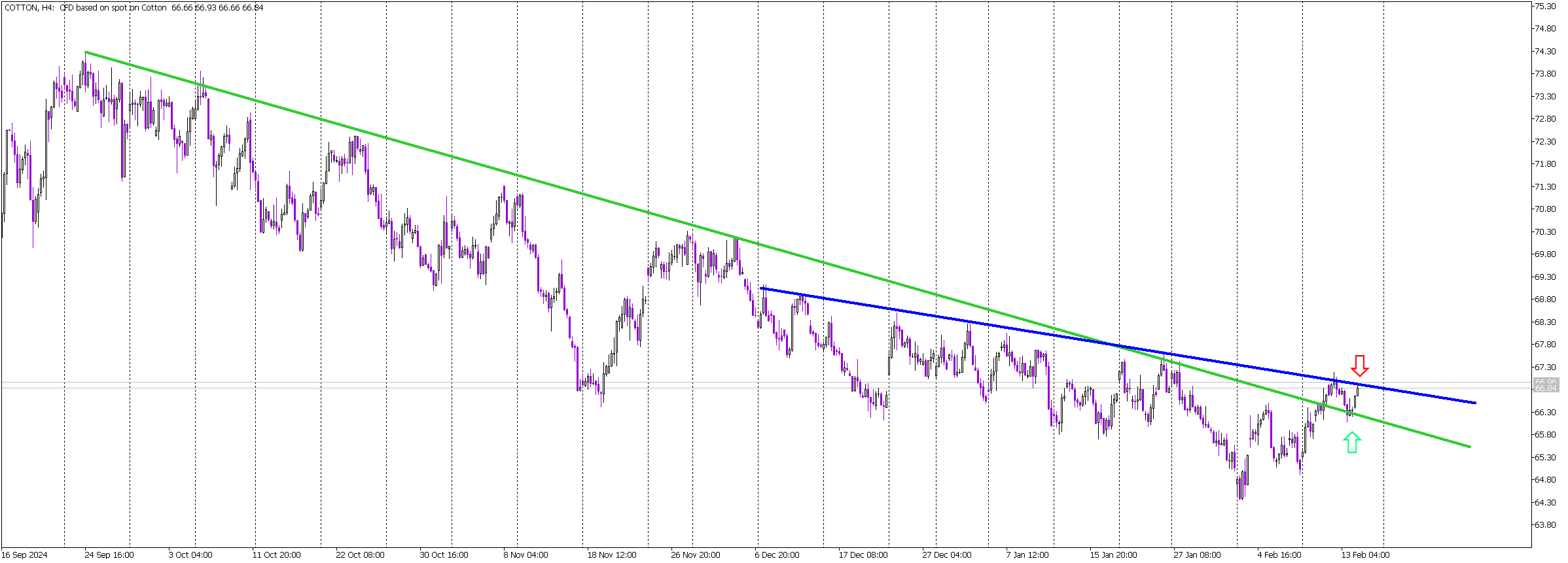
Task: Click the gray 66.84 current price tag
Action: pyautogui.click(x=1546, y=388)
